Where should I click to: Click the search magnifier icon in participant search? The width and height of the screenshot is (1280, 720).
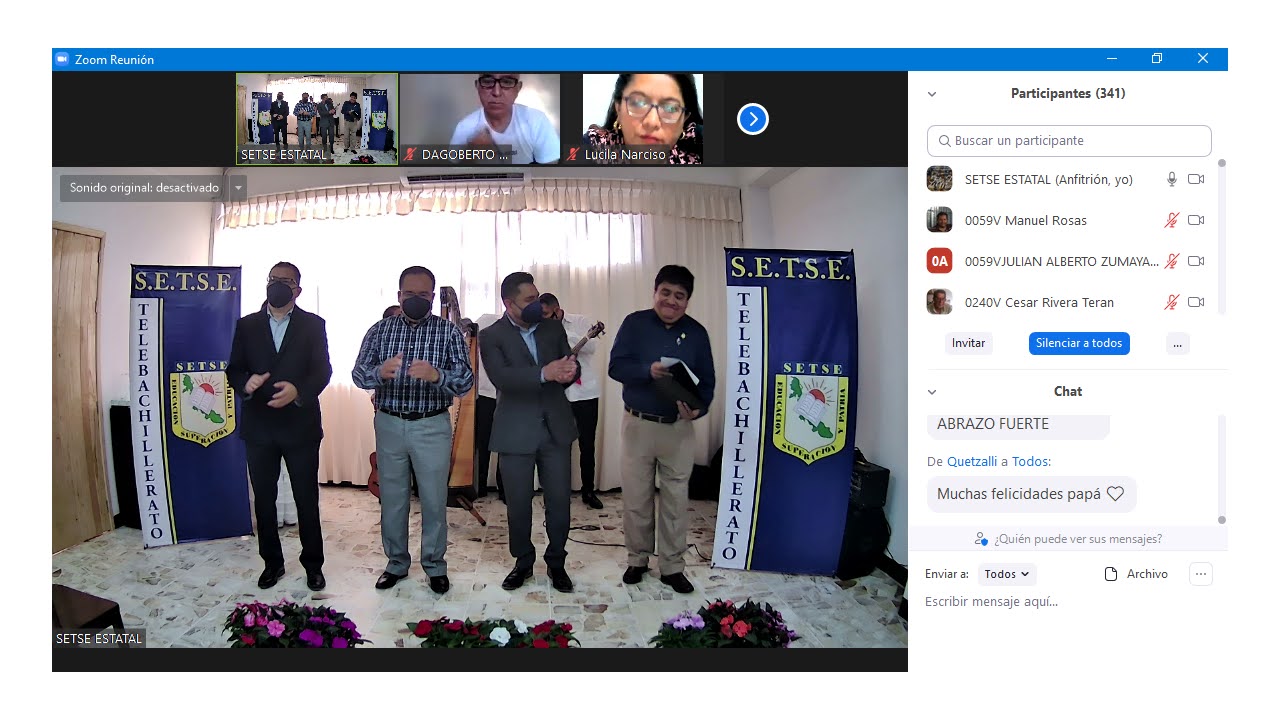tap(944, 141)
